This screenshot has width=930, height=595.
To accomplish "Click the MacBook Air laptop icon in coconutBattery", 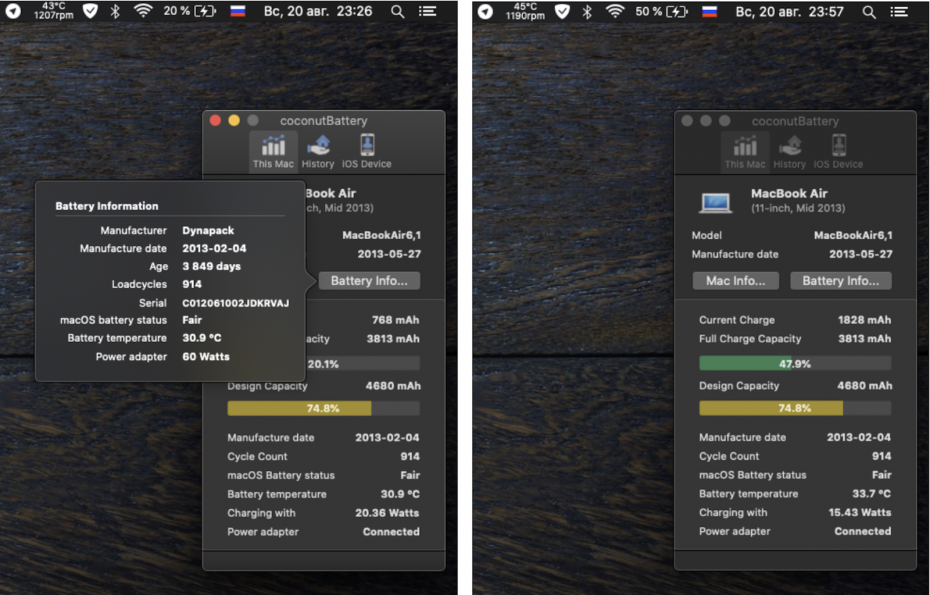I will click(715, 202).
